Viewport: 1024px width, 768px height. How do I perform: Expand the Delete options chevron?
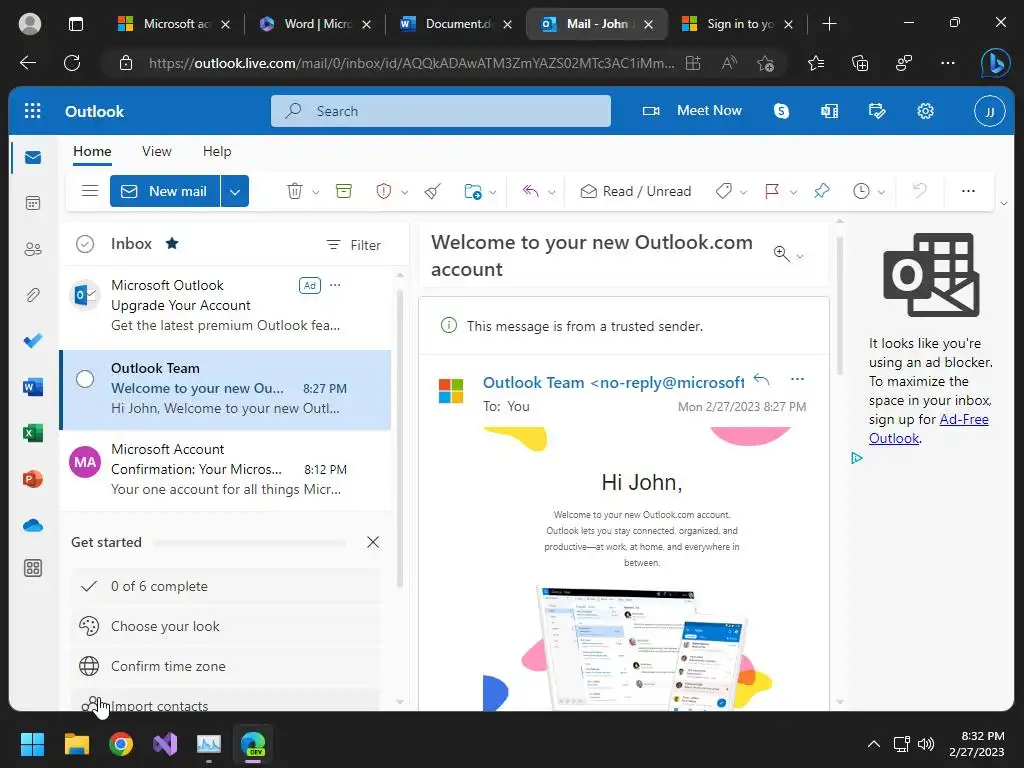315,192
